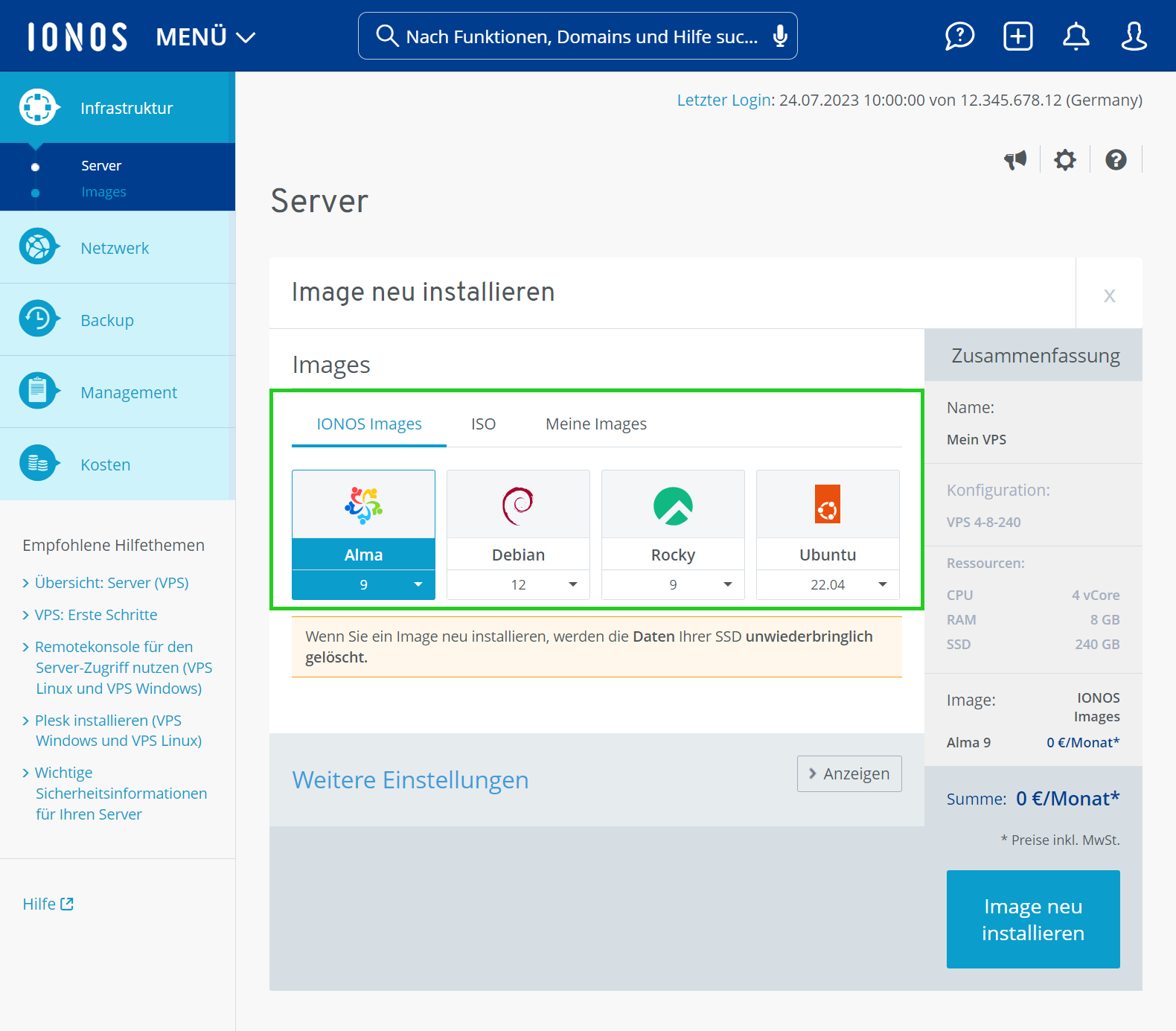The image size is (1176, 1031).
Task: Select Images in the Infrastruktur submenu
Action: (x=103, y=191)
